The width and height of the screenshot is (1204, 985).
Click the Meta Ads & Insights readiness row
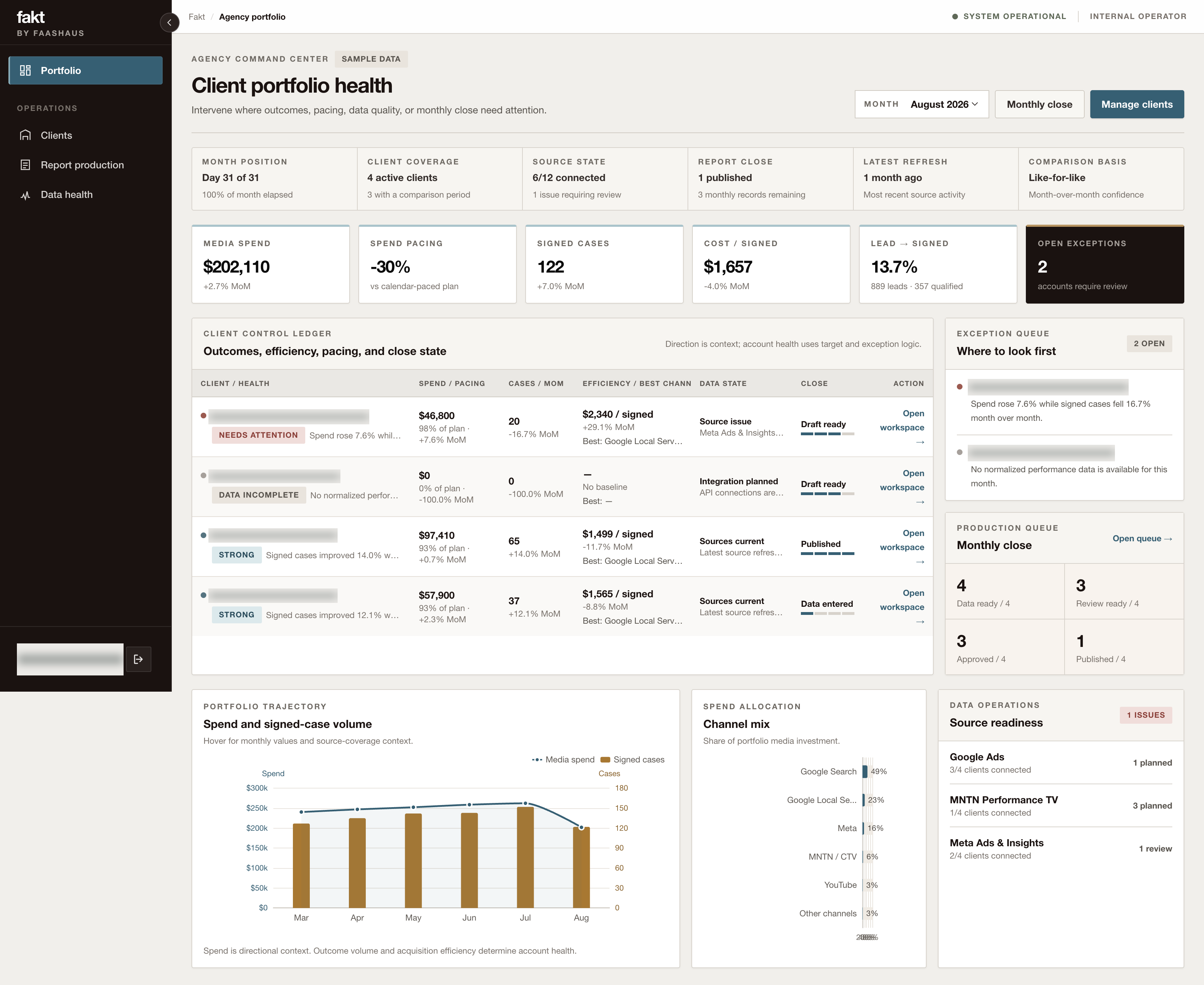pyautogui.click(x=1060, y=849)
